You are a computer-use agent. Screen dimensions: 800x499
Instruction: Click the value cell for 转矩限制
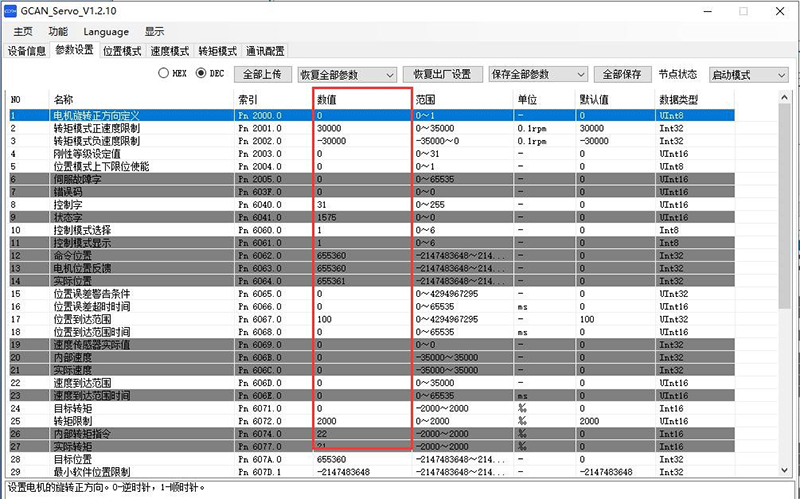pos(360,421)
